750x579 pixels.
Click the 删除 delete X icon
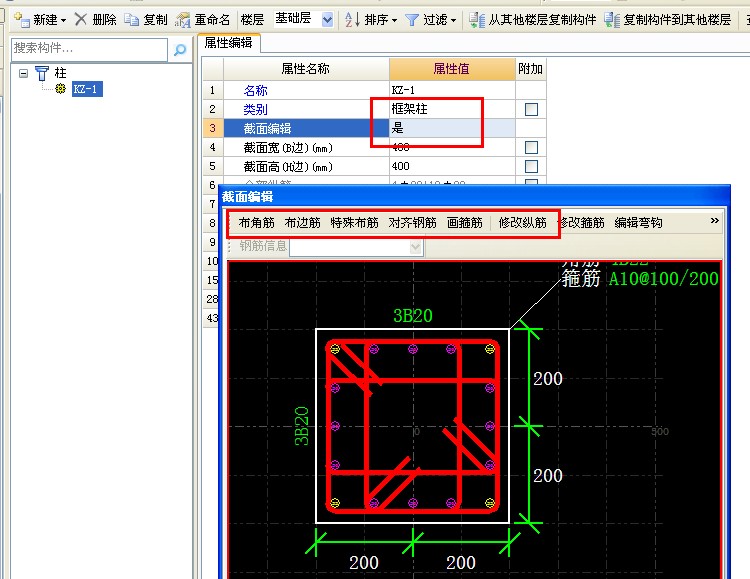point(81,19)
